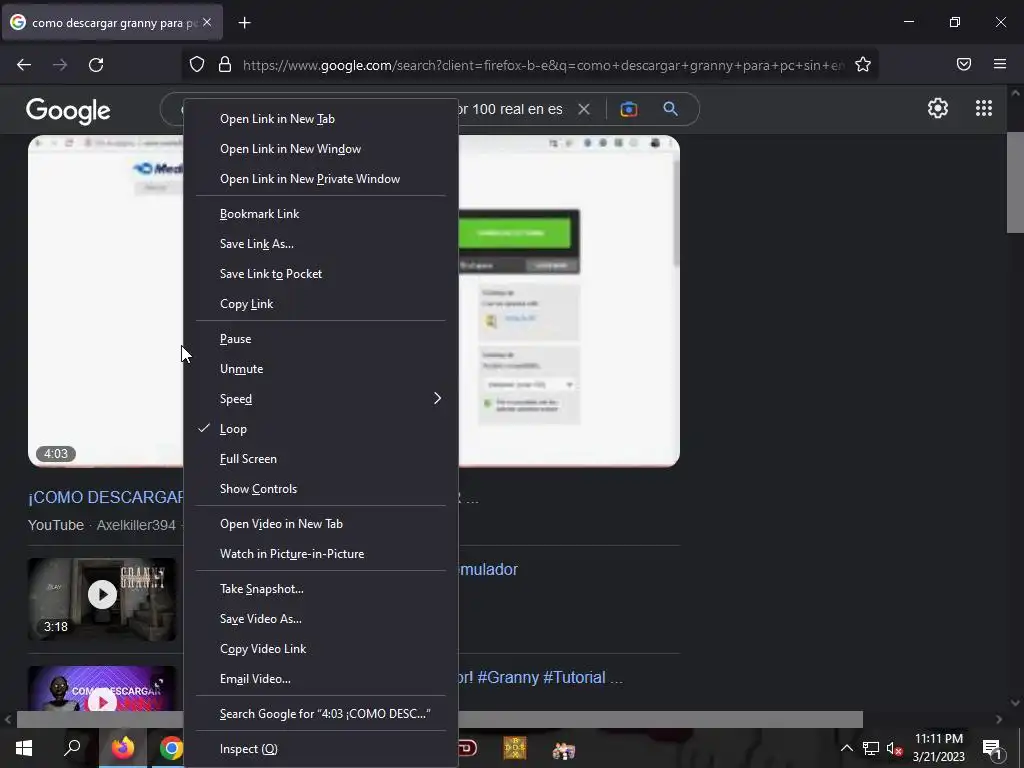
Task: Click the page scroll-right arrow
Action: [999, 719]
